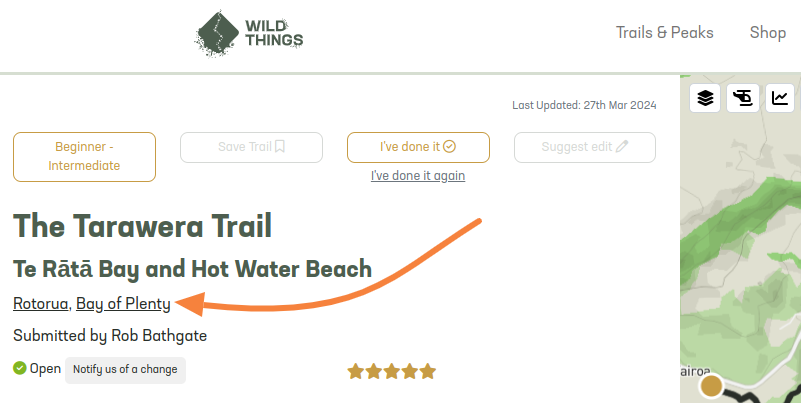The image size is (801, 403).
Task: Open the Trails & Peaks menu
Action: (664, 33)
